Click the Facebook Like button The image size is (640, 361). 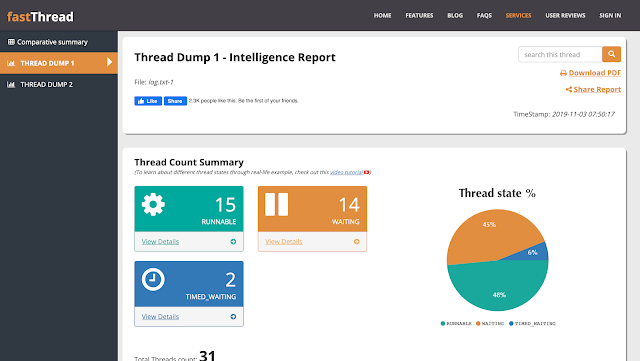[148, 101]
